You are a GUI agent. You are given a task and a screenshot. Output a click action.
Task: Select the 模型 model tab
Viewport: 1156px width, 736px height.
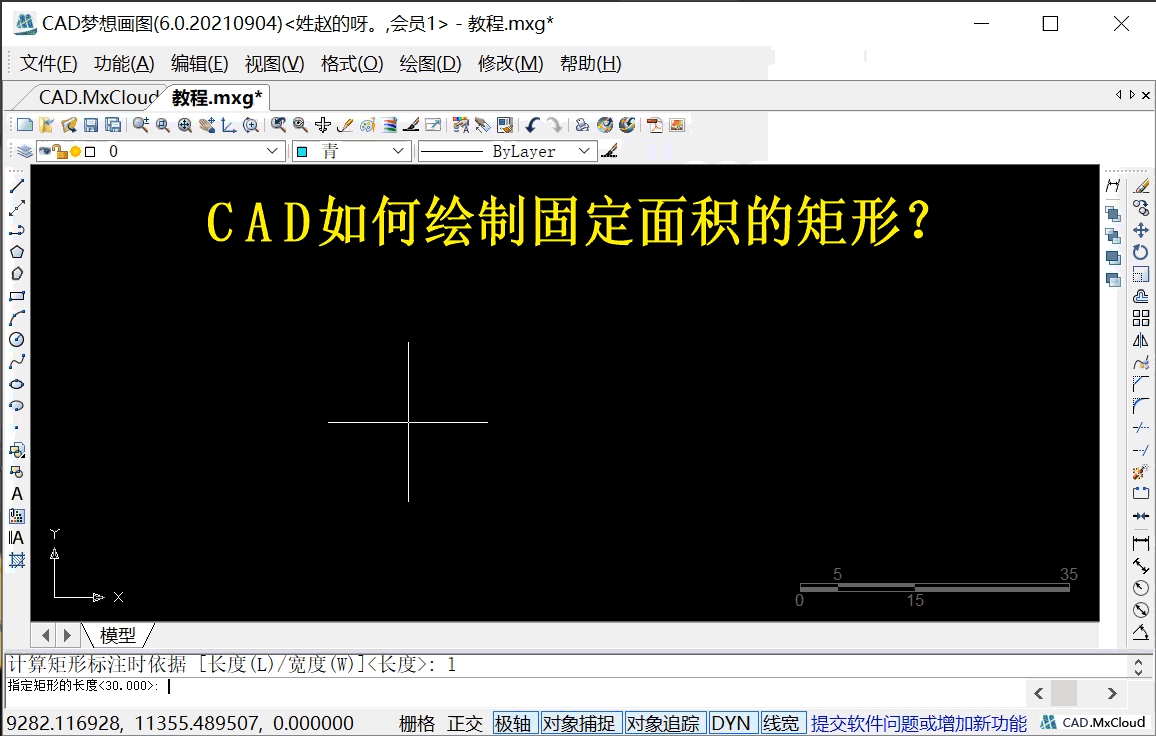[x=118, y=635]
